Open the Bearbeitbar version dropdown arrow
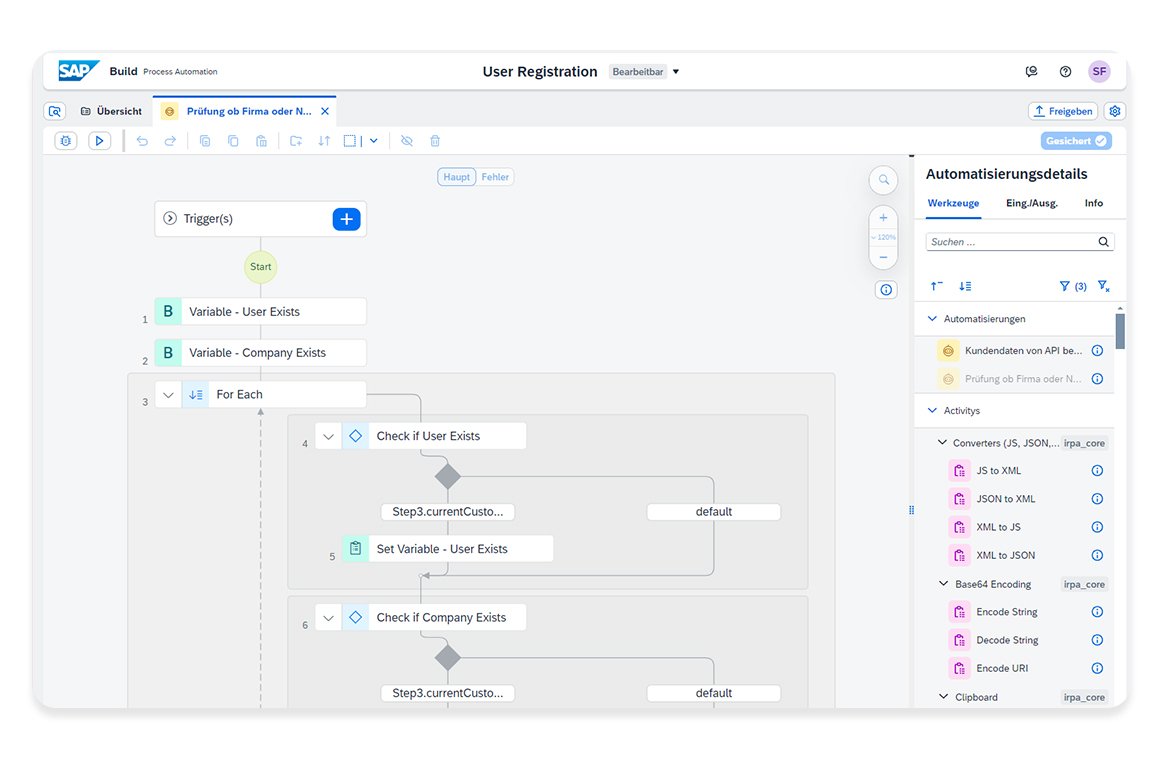The image size is (1160, 774). 676,72
